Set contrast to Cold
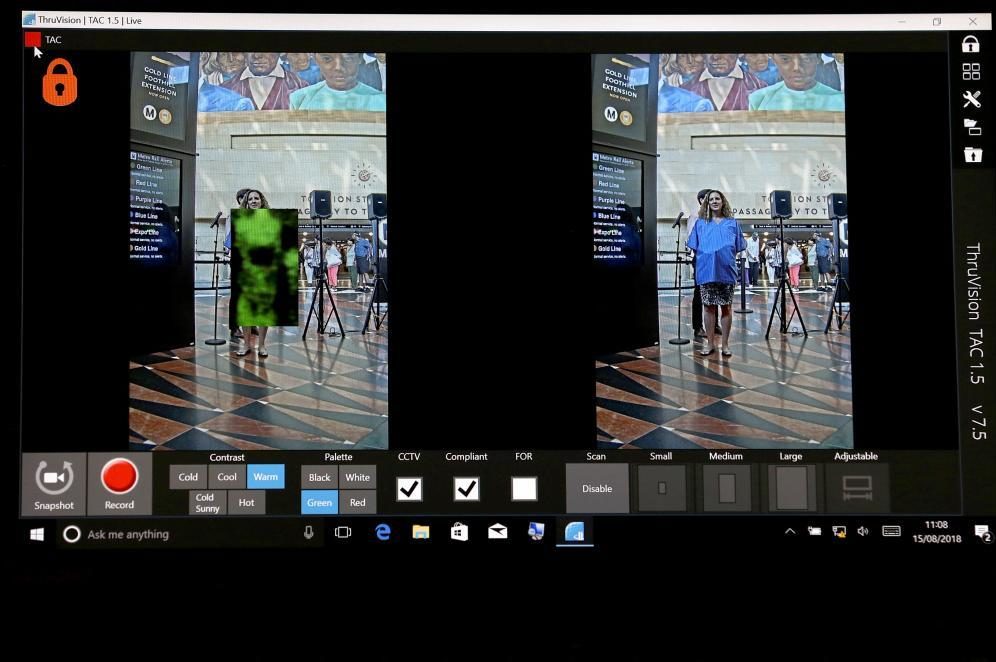996x662 pixels. [188, 477]
